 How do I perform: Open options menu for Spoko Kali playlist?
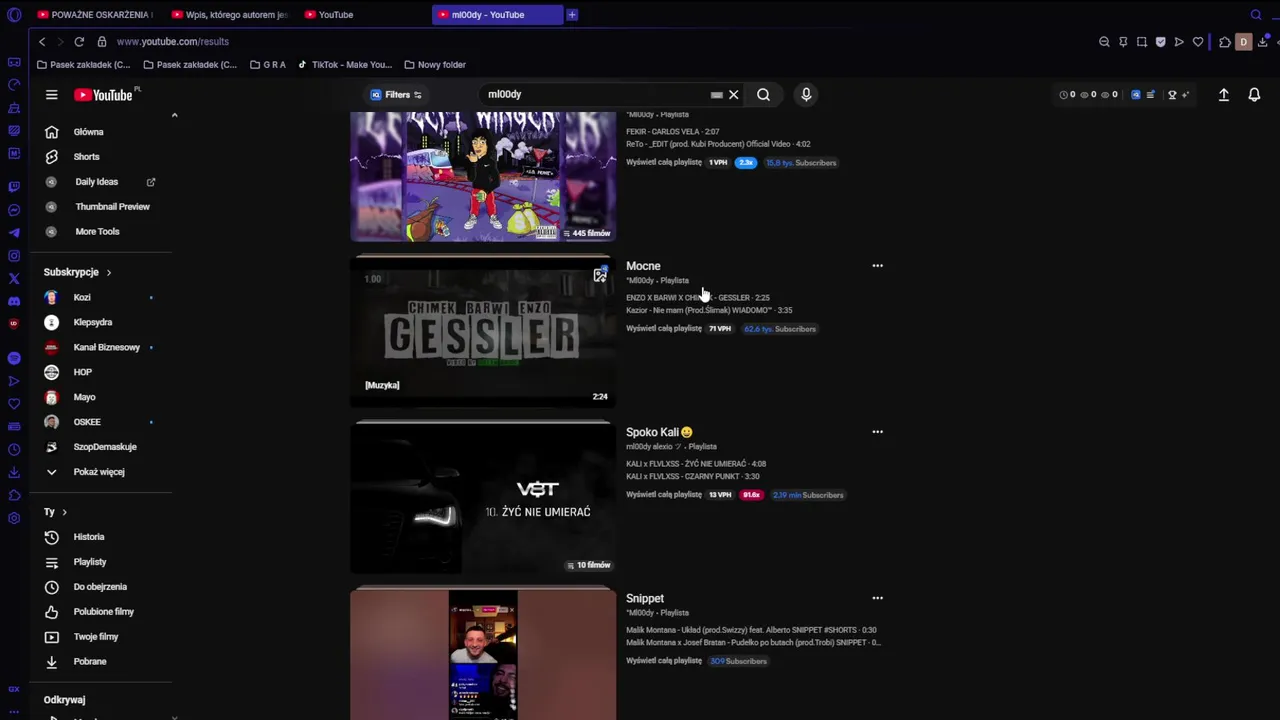click(877, 432)
